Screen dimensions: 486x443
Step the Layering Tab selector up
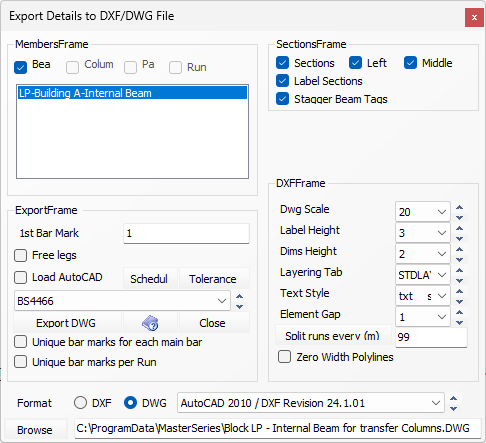[x=460, y=270]
